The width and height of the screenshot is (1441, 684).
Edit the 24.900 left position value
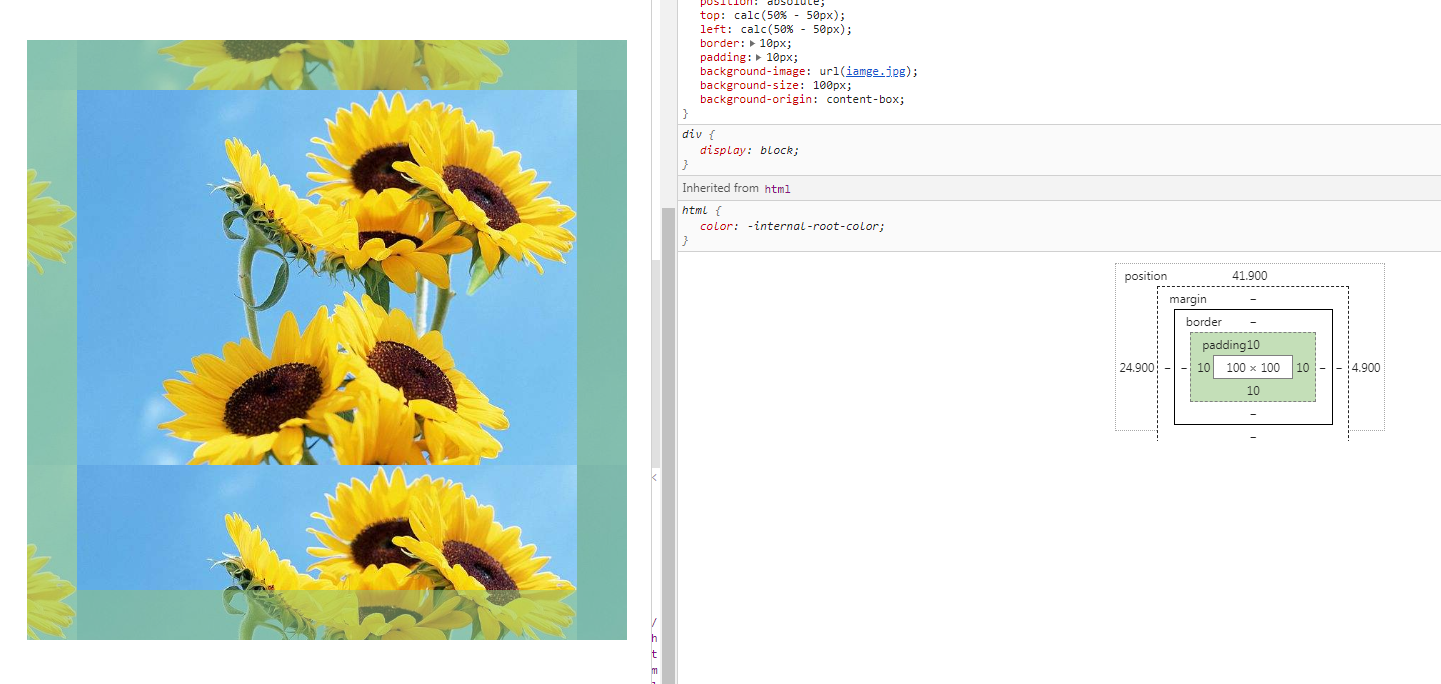(1137, 368)
